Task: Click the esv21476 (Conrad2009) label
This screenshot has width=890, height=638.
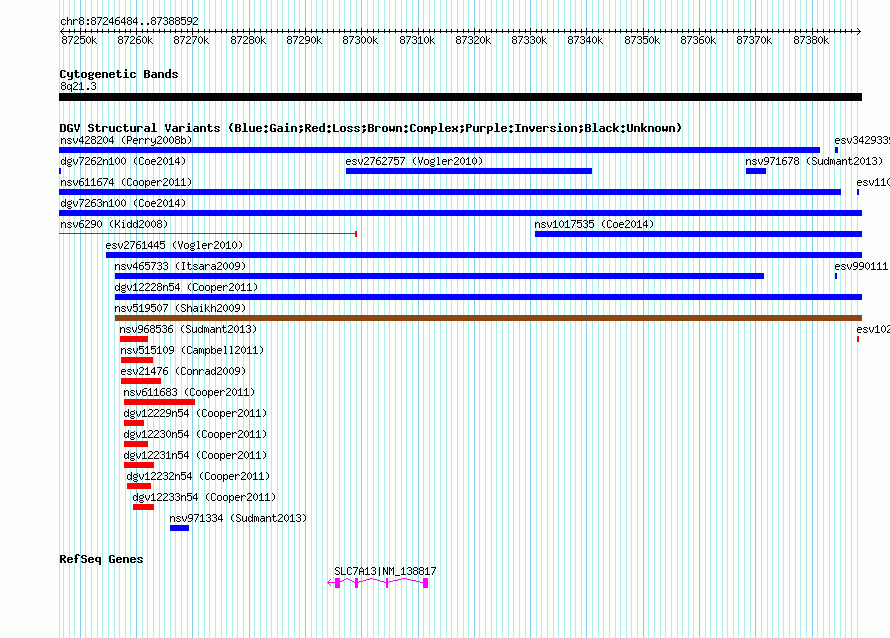Action: click(183, 371)
